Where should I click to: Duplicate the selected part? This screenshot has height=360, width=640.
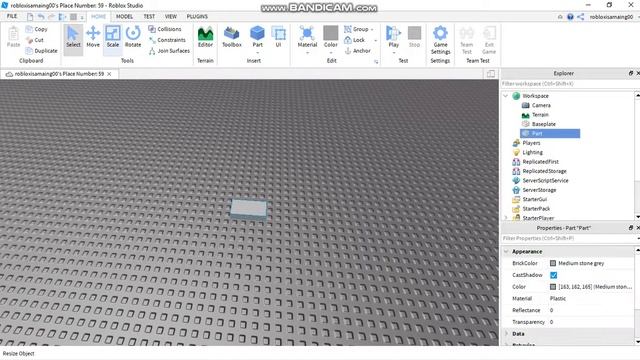(x=41, y=51)
